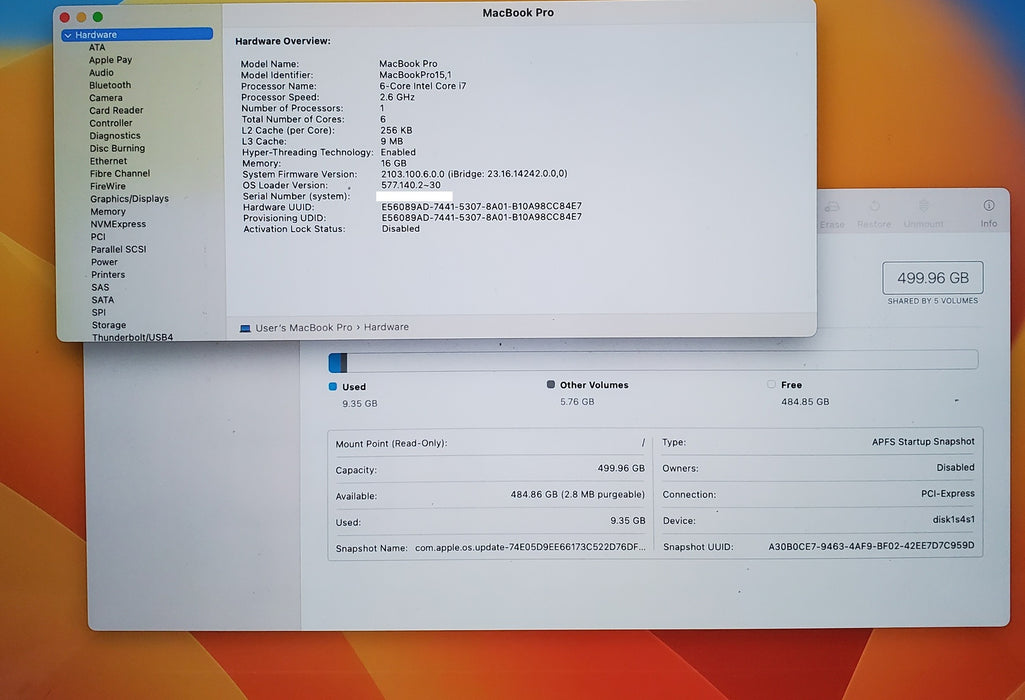Select Bluetooth in the sidebar
Screen dimensions: 1025x700
[110, 85]
